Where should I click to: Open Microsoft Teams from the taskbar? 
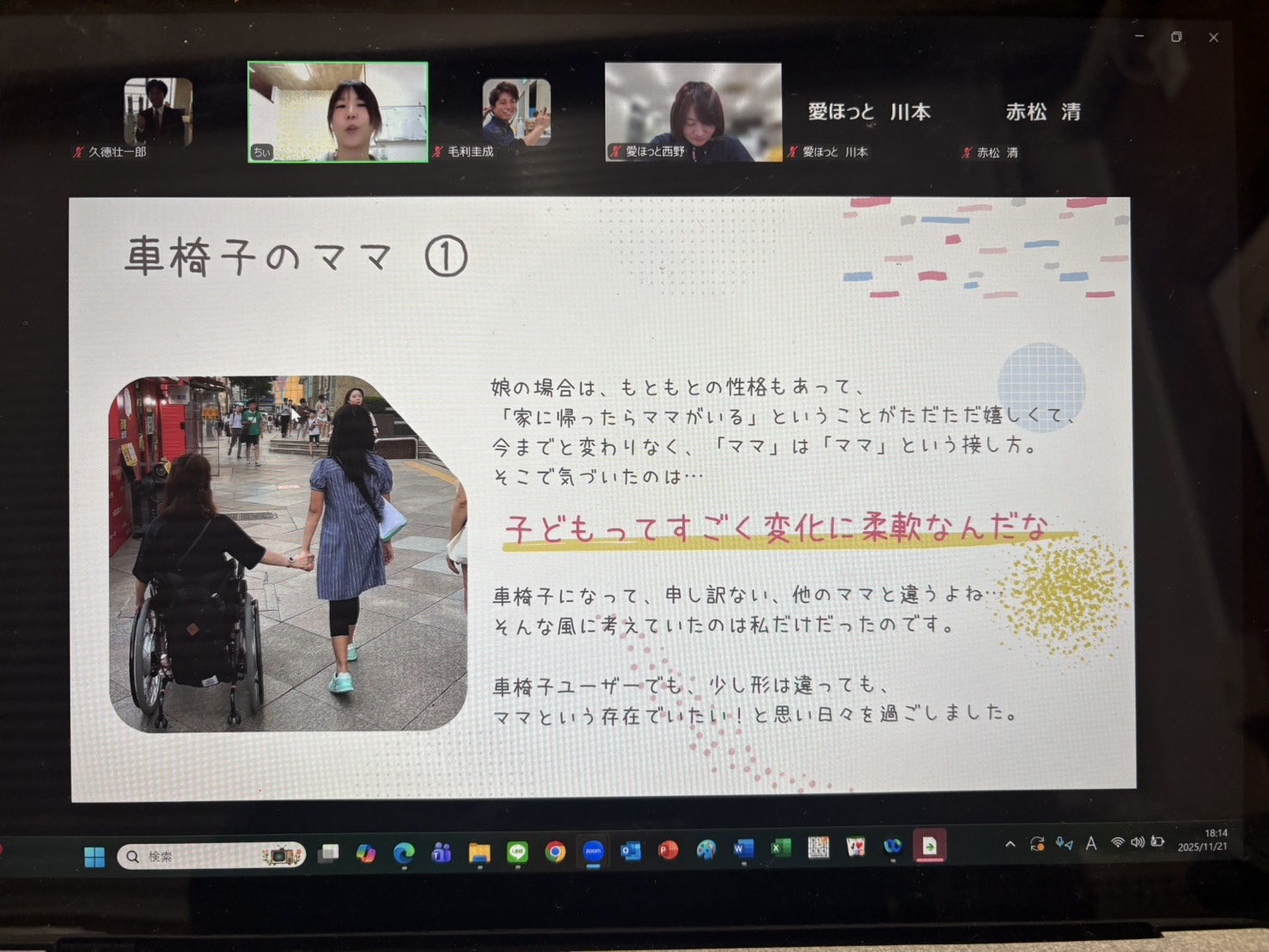pos(442,853)
